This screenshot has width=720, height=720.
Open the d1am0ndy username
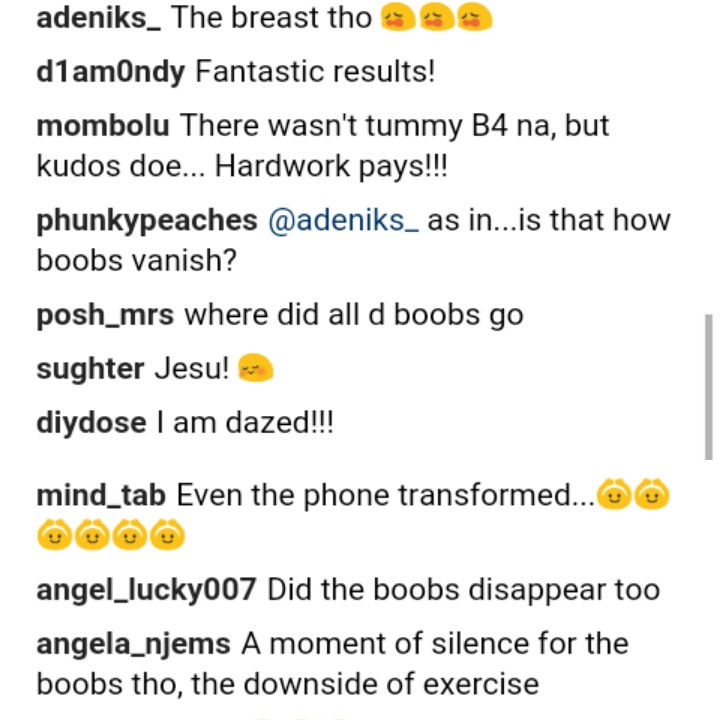coord(111,72)
